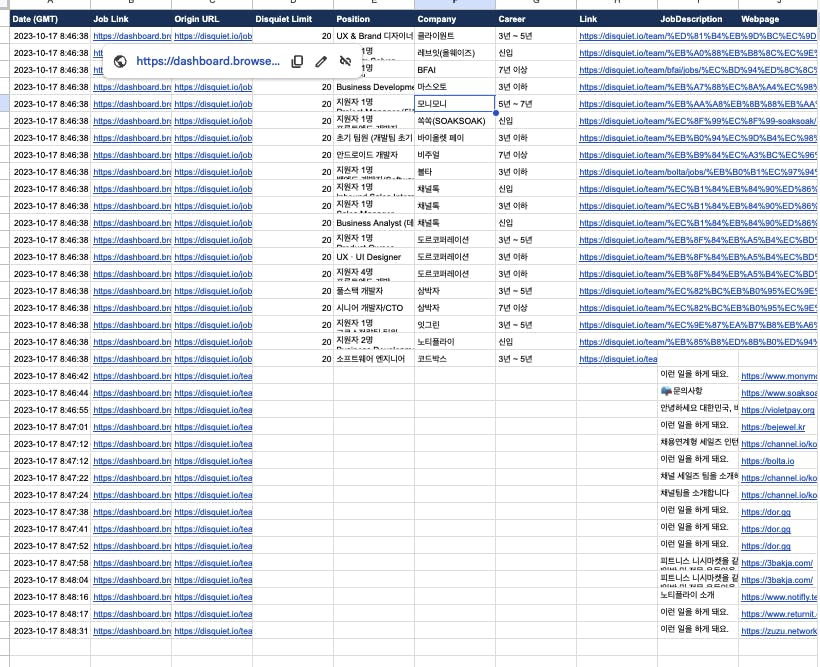Click the UX & Brand 디자이너 position cell
Viewport: 820px width, 667px height.
[374, 36]
